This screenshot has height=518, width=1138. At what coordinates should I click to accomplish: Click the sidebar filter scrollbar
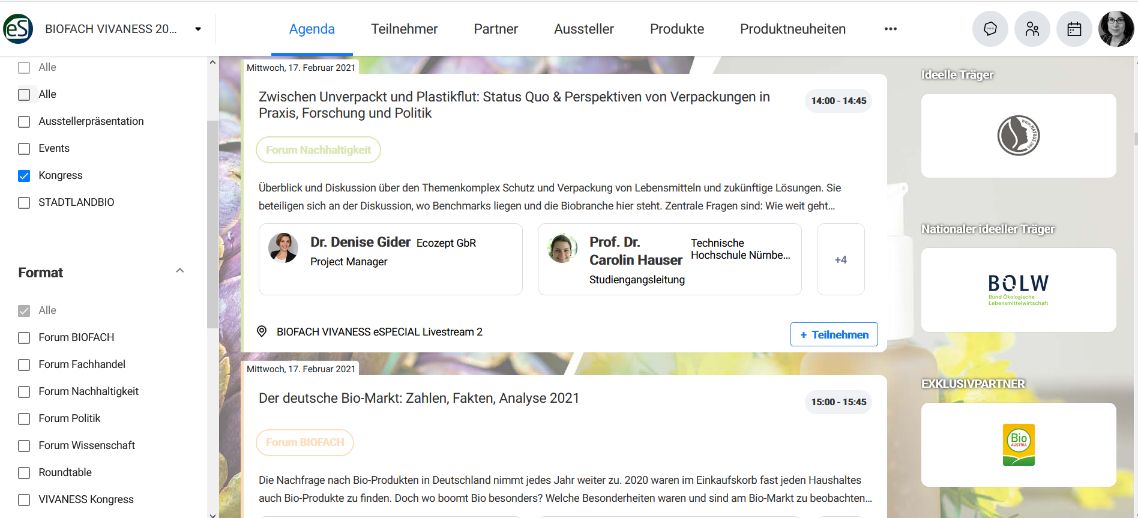pyautogui.click(x=211, y=220)
